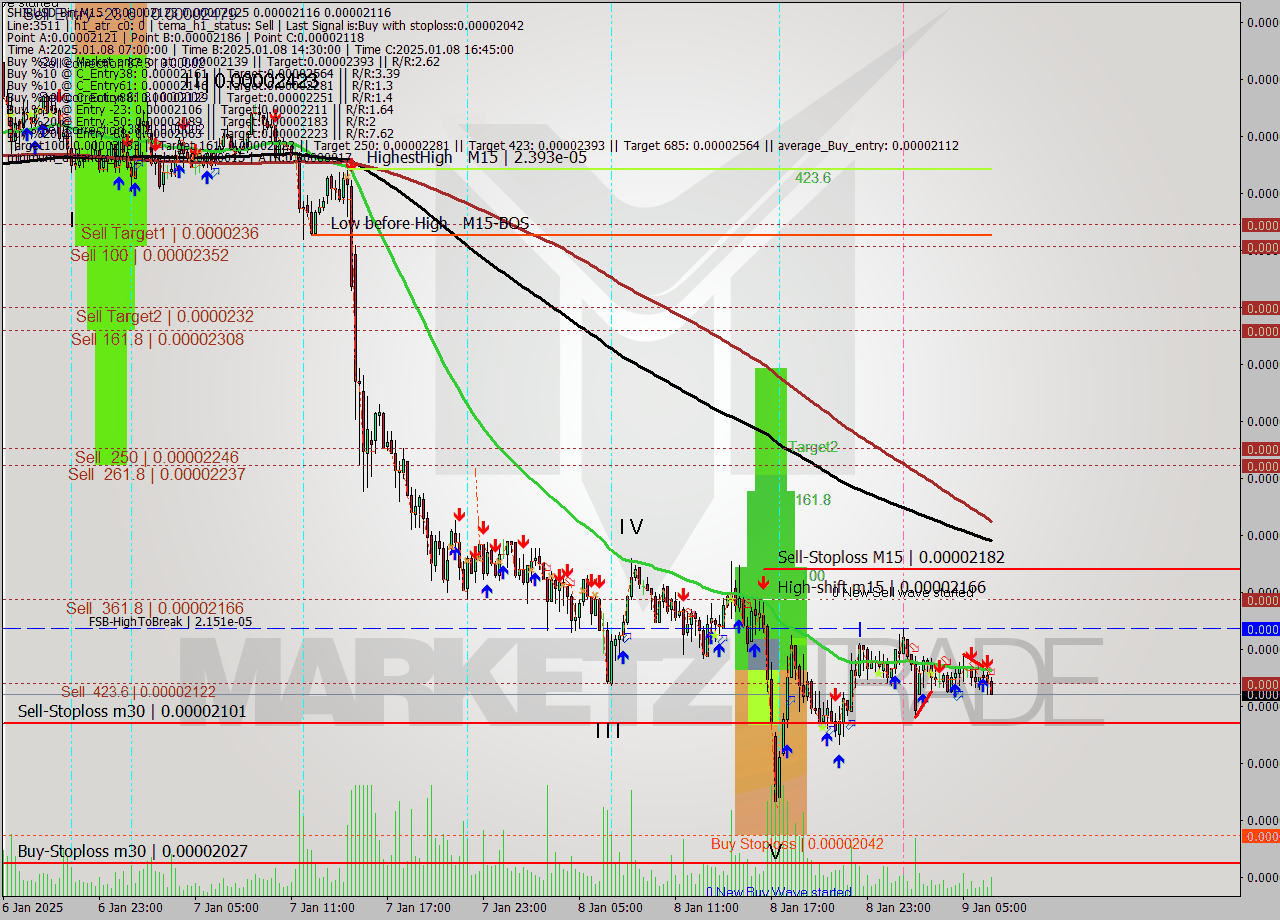The height and width of the screenshot is (920, 1280).
Task: Click the blue price tag on price scale
Action: [1260, 629]
